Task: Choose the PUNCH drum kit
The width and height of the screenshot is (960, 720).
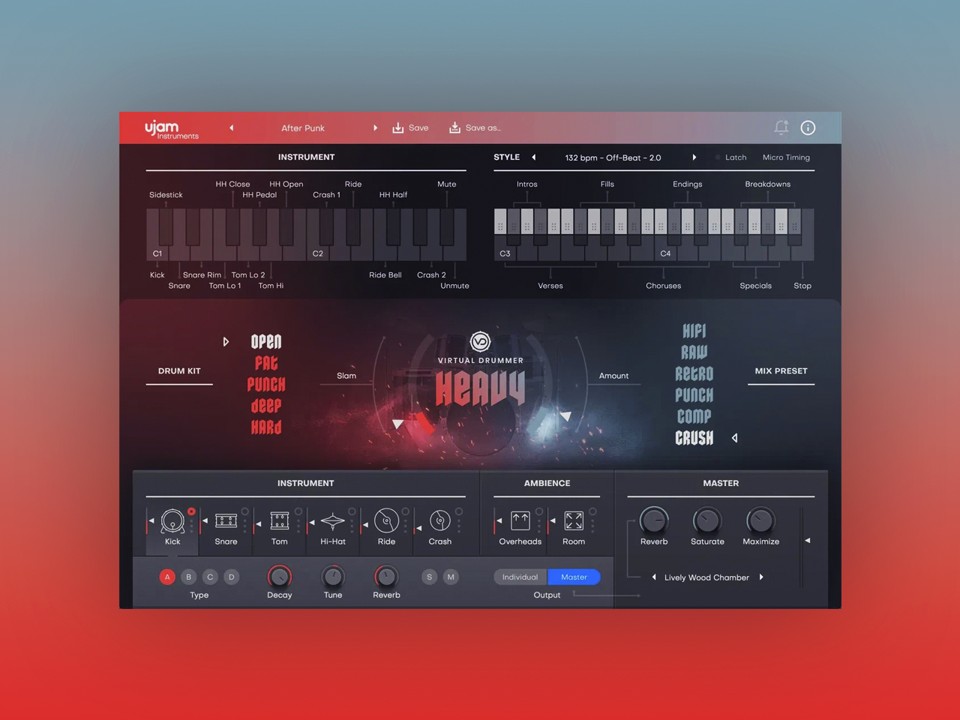Action: coord(266,384)
